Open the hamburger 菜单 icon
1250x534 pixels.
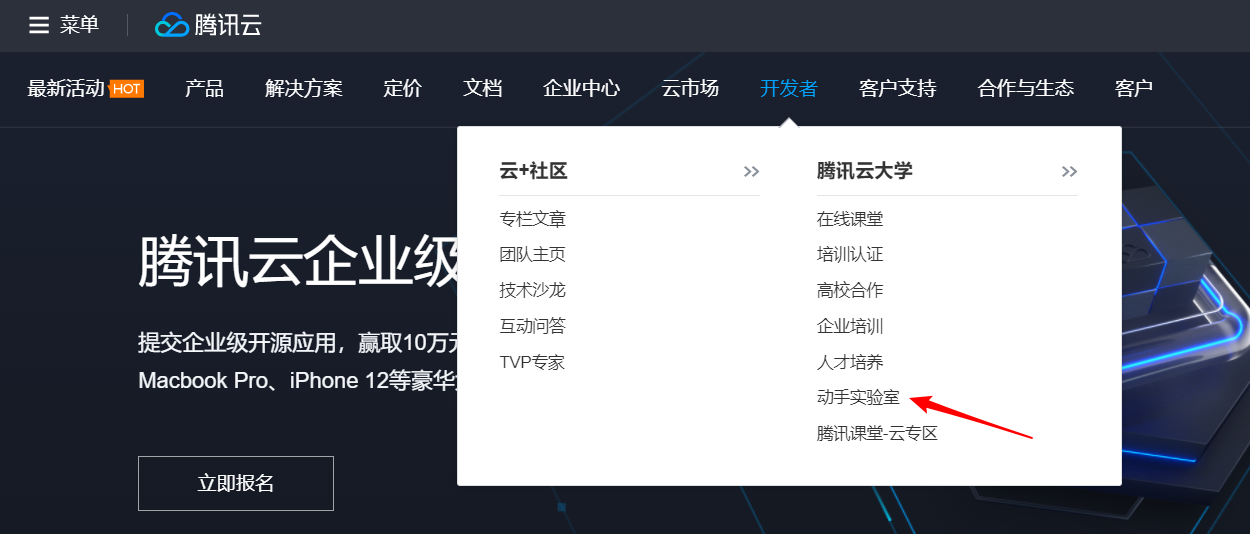click(39, 25)
